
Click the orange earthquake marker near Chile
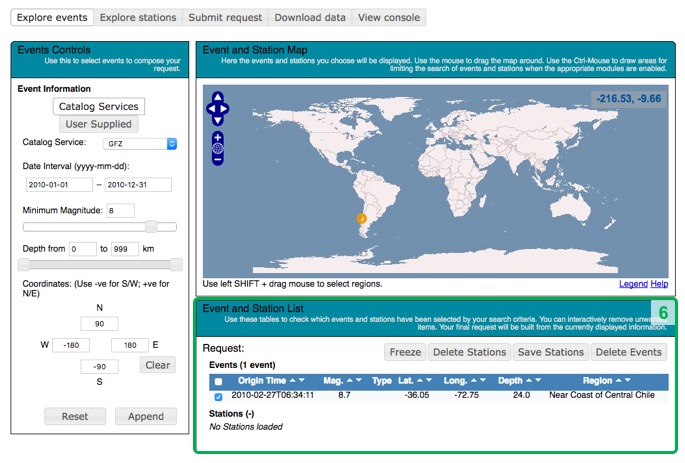pyautogui.click(x=361, y=218)
